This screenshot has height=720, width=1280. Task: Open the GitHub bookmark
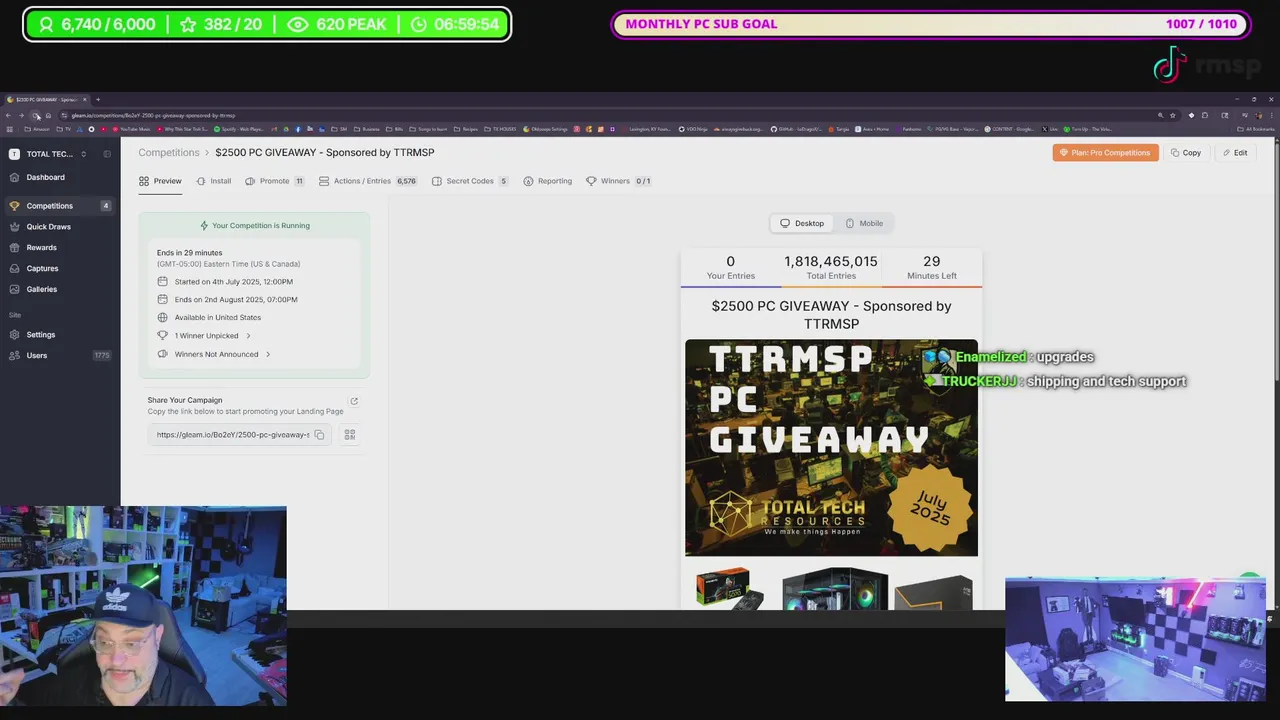click(x=796, y=129)
